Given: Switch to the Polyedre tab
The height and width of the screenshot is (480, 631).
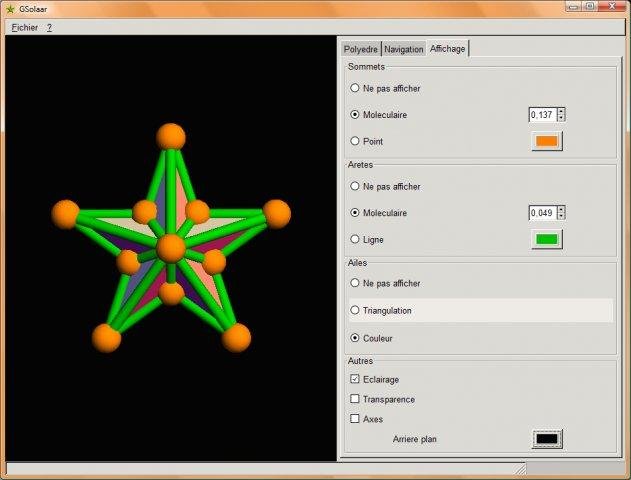Looking at the screenshot, I should [x=360, y=49].
